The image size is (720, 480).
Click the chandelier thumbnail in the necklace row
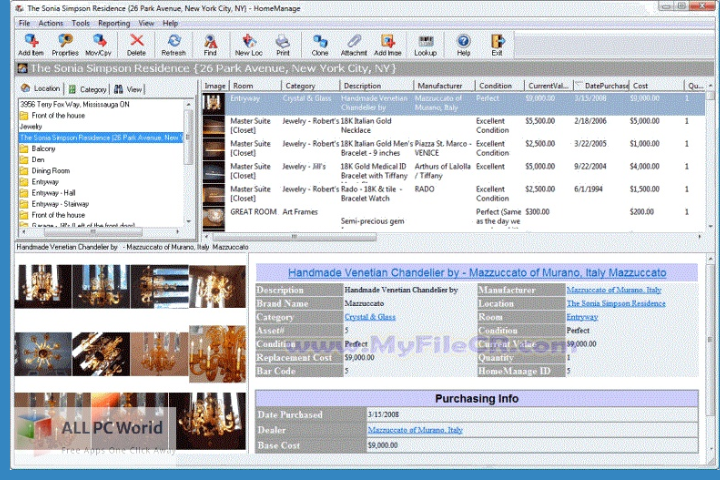pyautogui.click(x=214, y=126)
